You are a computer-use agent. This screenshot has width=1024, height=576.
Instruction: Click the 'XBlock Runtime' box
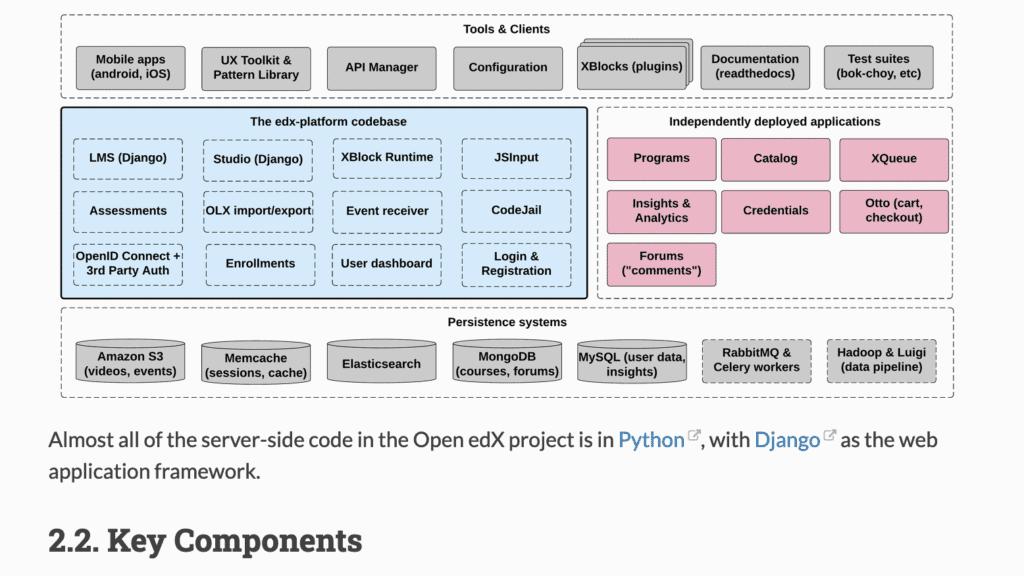387,158
